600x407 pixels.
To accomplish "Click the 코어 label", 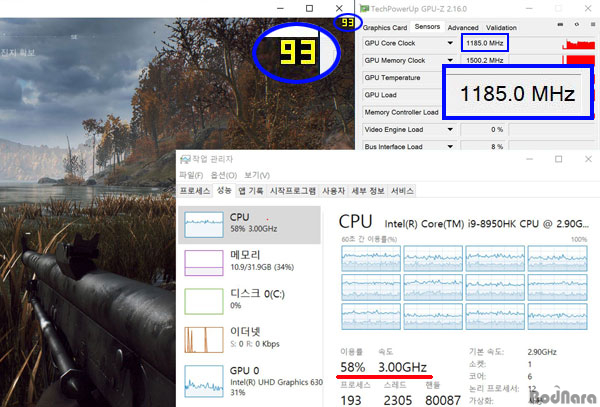I will pyautogui.click(x=478, y=376).
